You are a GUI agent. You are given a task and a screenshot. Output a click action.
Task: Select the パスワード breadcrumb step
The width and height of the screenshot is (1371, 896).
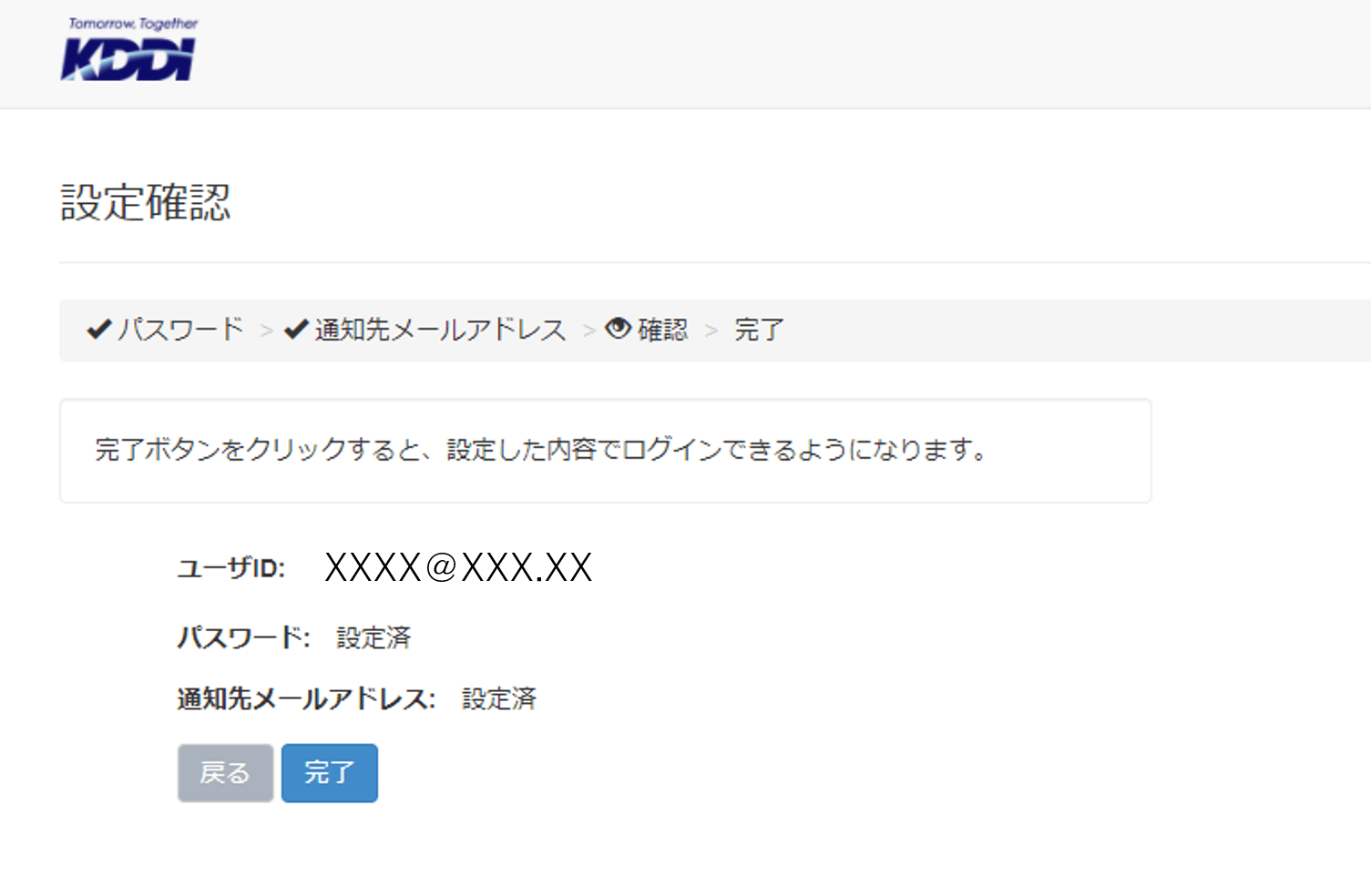[181, 330]
